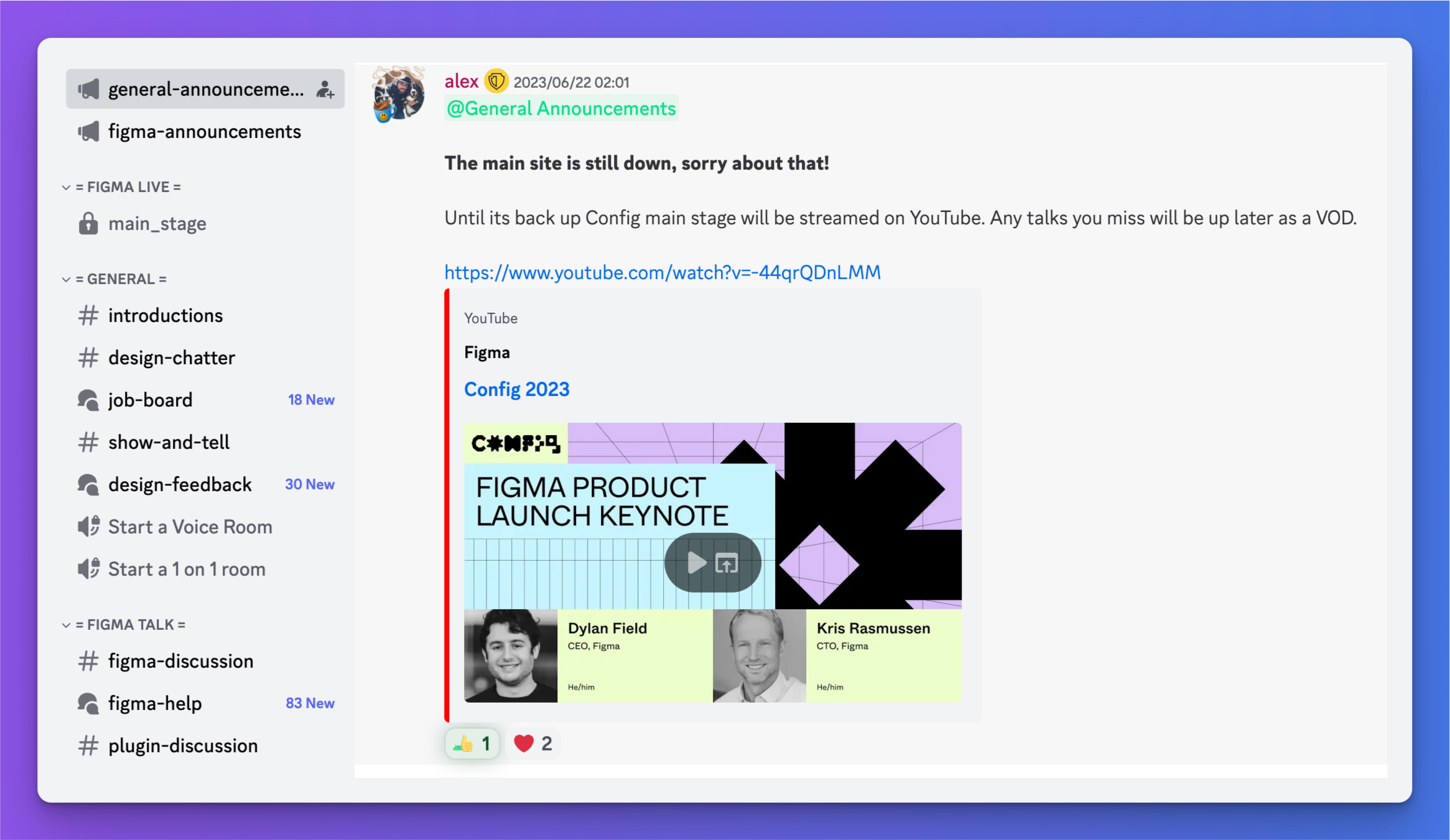Click alex's moderator shield badge

coord(496,81)
